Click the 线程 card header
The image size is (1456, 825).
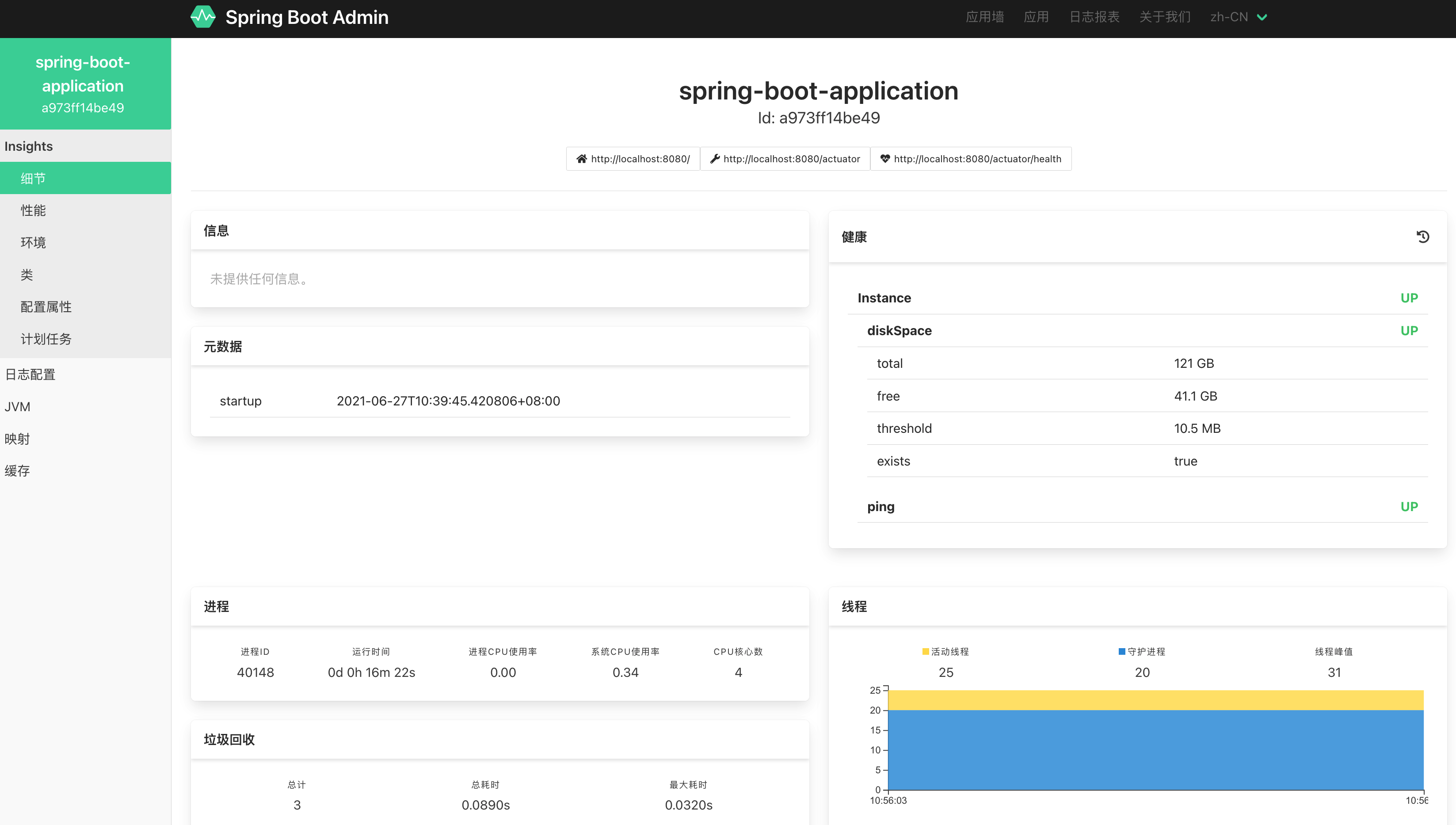1138,606
